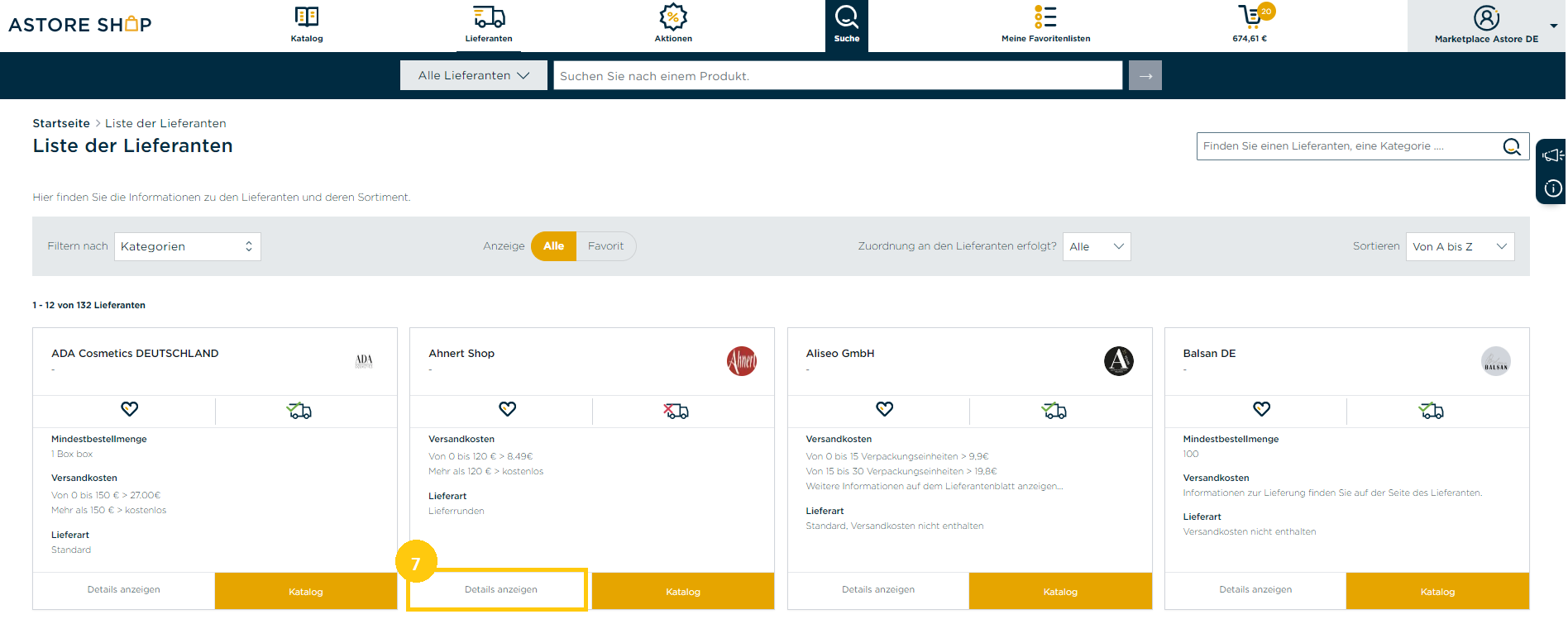
Task: Click the Aliseo GmbH title
Action: coord(840,354)
